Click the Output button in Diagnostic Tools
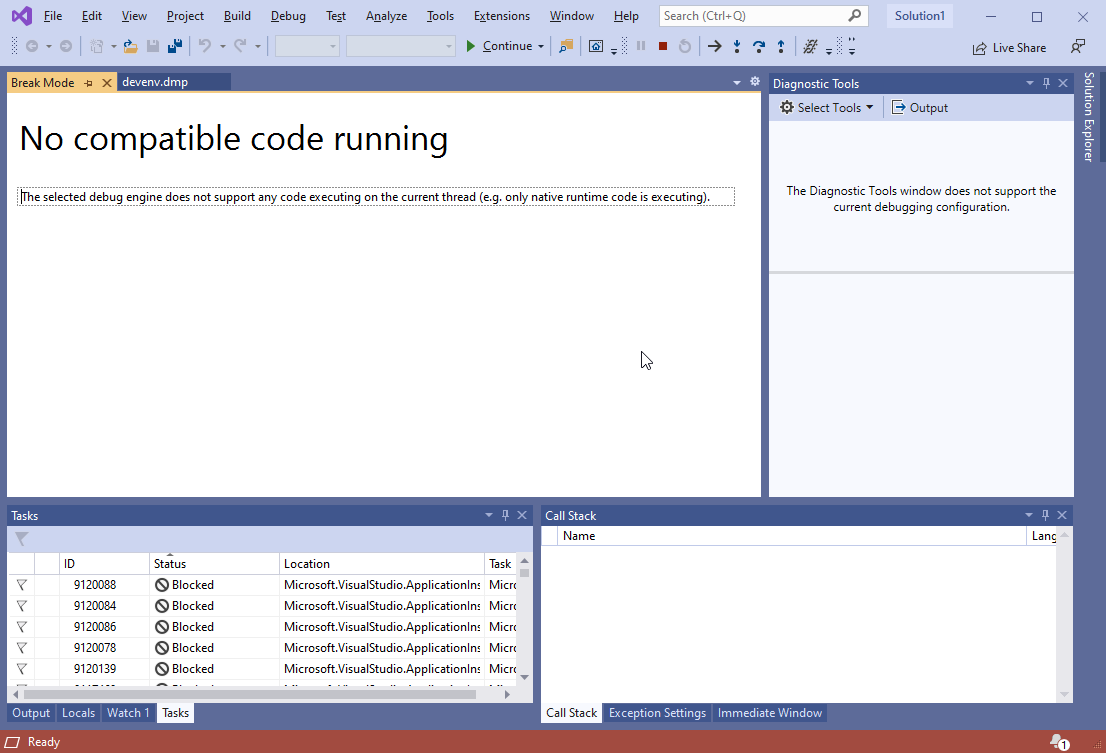 point(920,108)
